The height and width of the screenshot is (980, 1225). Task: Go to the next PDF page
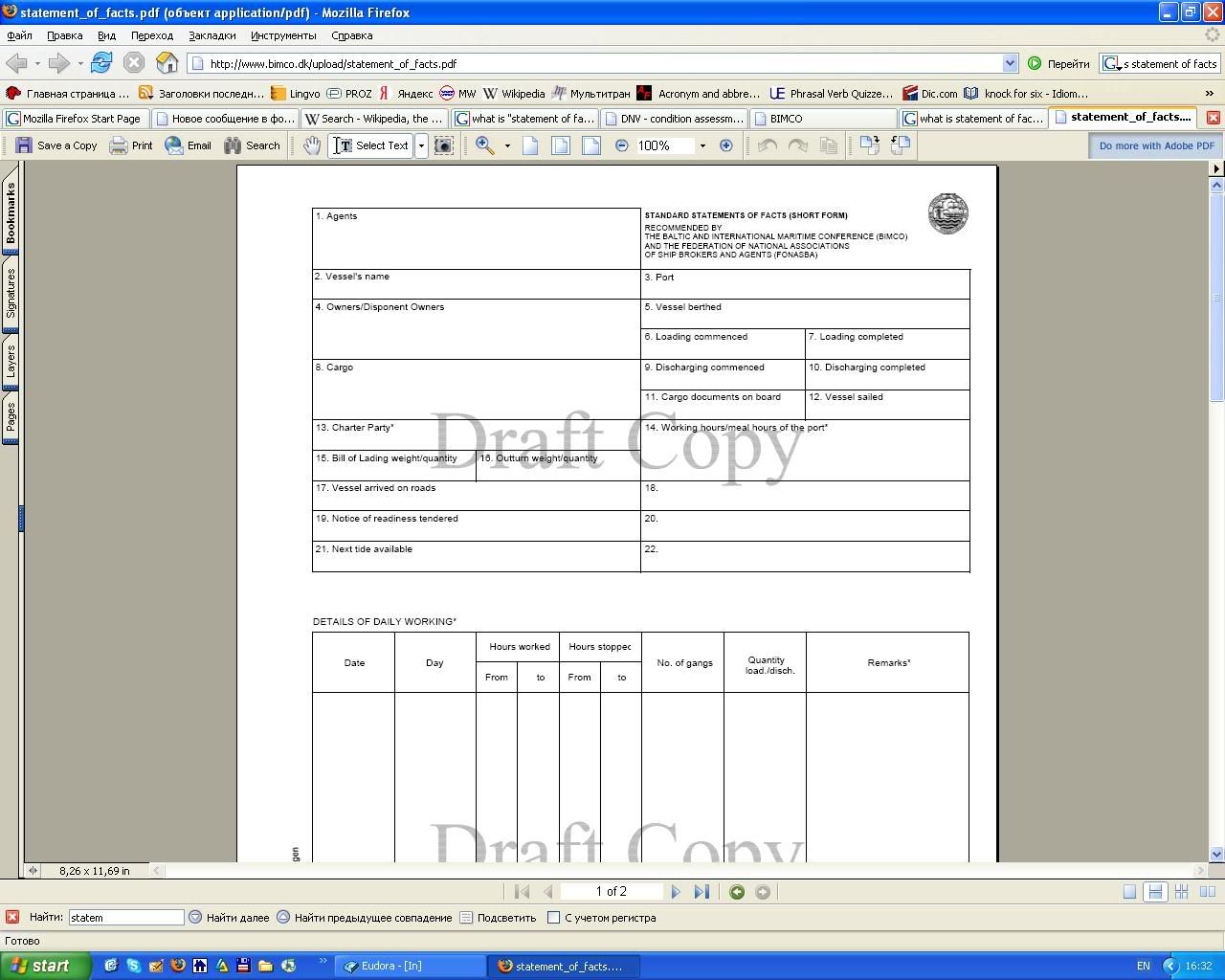pyautogui.click(x=676, y=892)
